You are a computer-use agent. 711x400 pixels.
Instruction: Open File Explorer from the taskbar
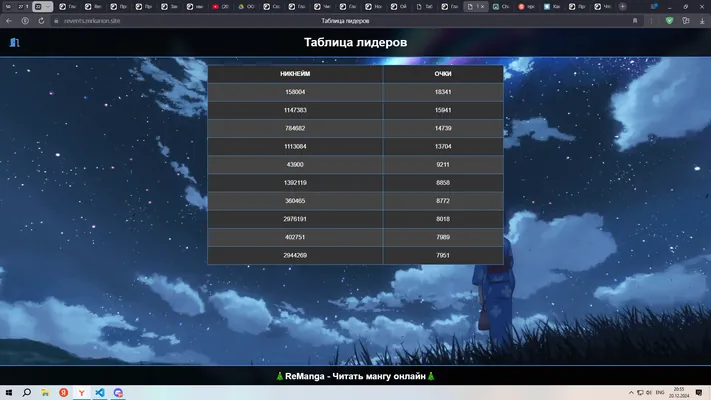click(45, 392)
